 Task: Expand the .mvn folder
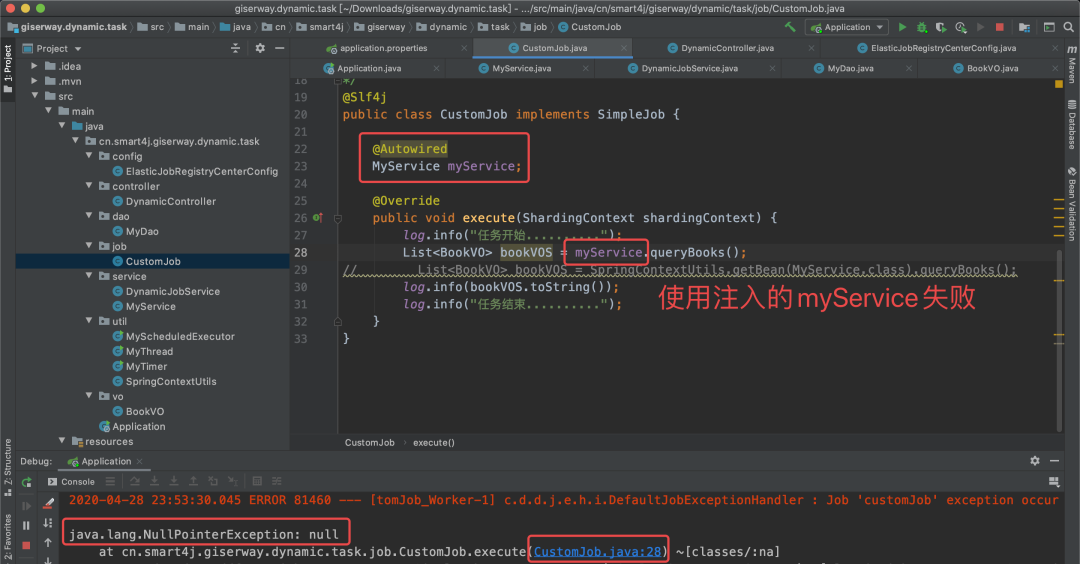click(x=34, y=81)
